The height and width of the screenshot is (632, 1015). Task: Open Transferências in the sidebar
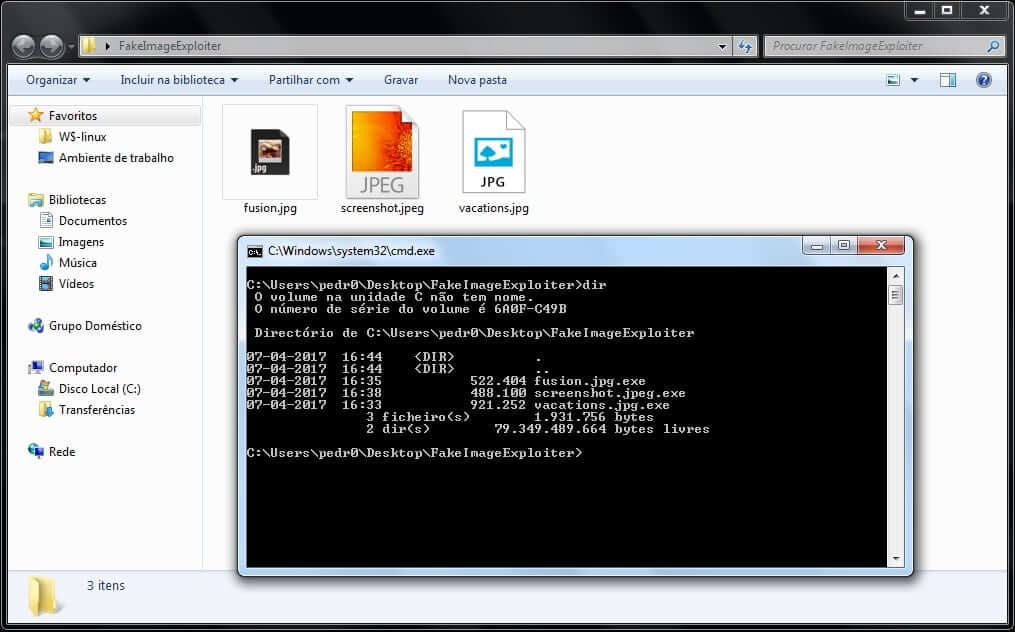click(96, 410)
